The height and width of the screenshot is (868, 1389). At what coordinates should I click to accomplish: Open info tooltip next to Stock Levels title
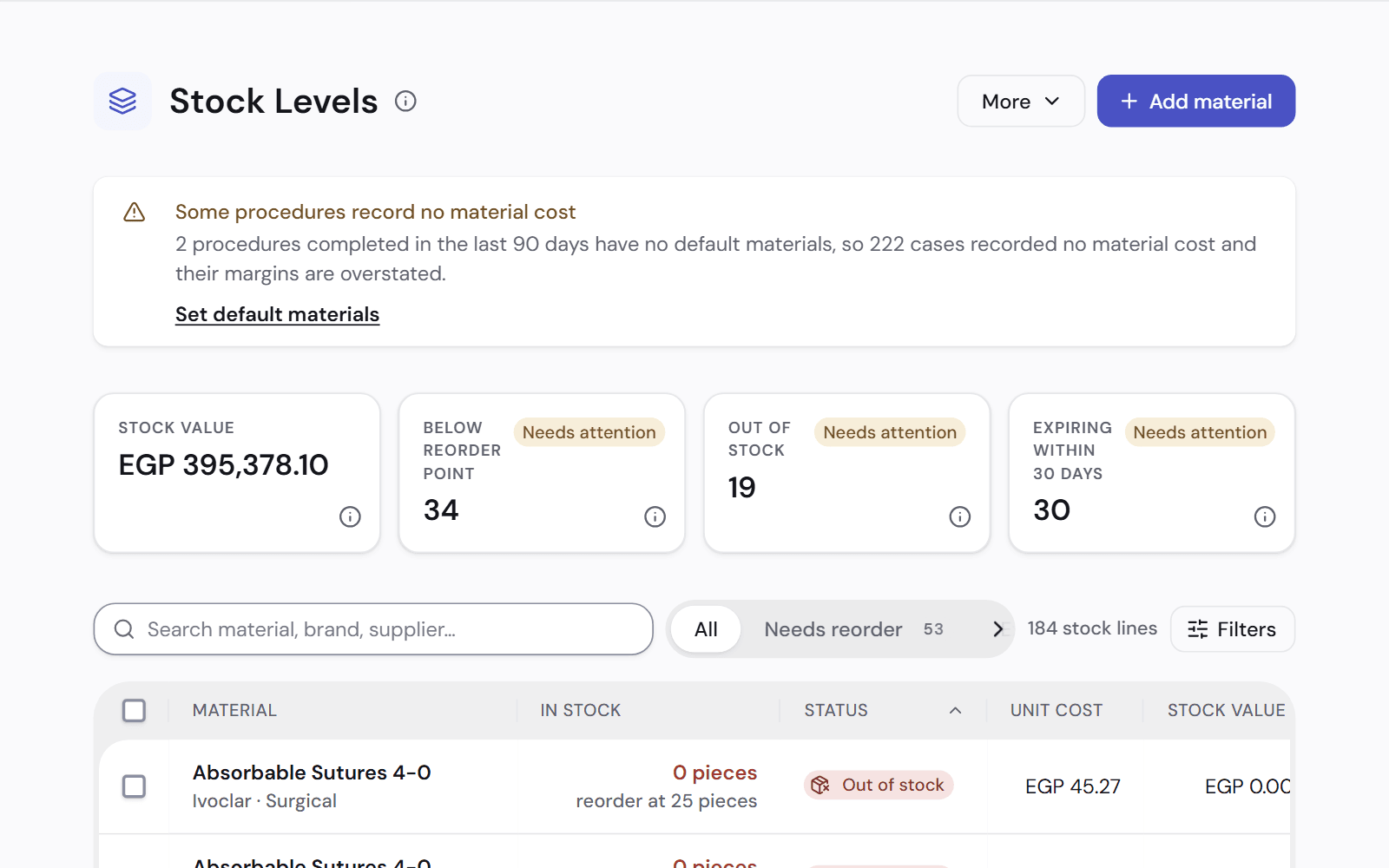(x=405, y=102)
